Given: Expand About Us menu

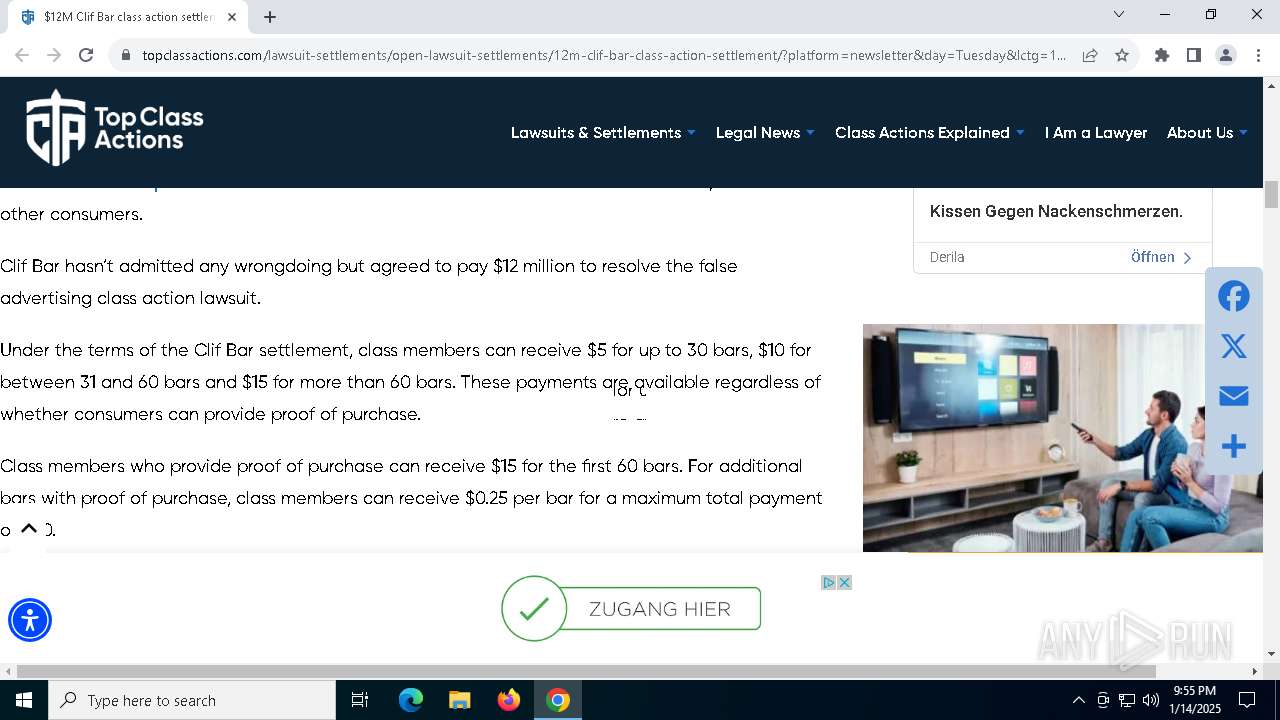Looking at the screenshot, I should [1207, 132].
